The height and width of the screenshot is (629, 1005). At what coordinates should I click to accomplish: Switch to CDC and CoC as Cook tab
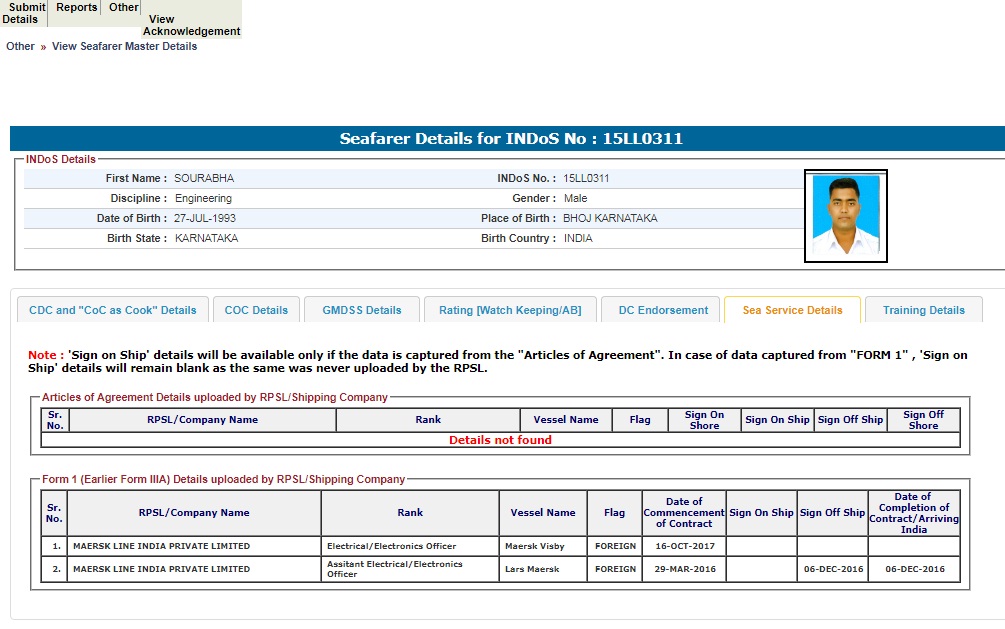tap(113, 310)
